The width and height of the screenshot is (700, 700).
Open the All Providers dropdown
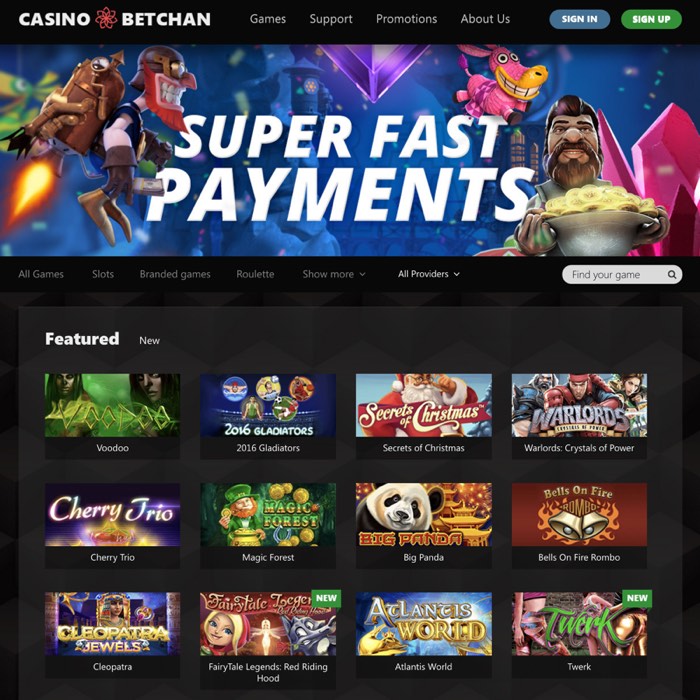(x=429, y=274)
